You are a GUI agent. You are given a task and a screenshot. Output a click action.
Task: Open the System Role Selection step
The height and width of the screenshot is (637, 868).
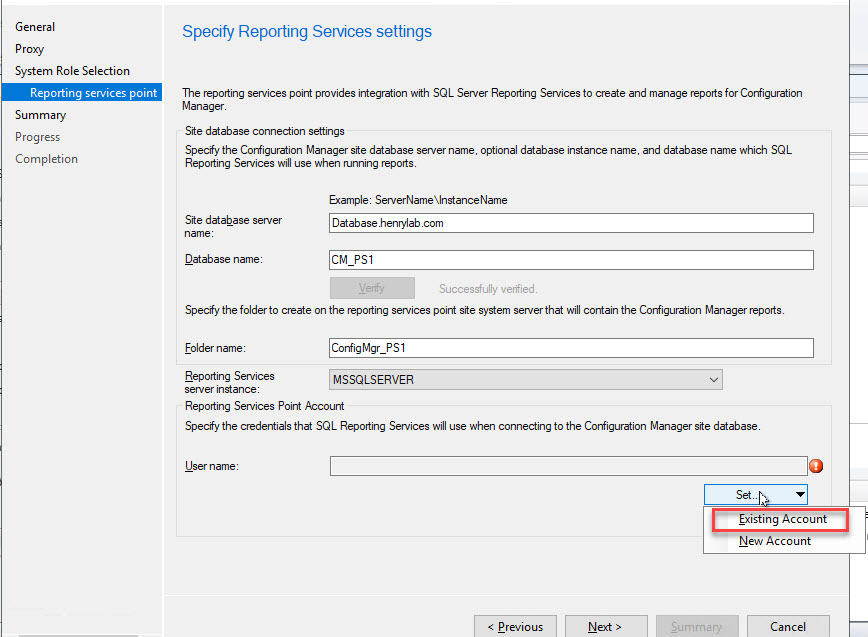pyautogui.click(x=72, y=71)
